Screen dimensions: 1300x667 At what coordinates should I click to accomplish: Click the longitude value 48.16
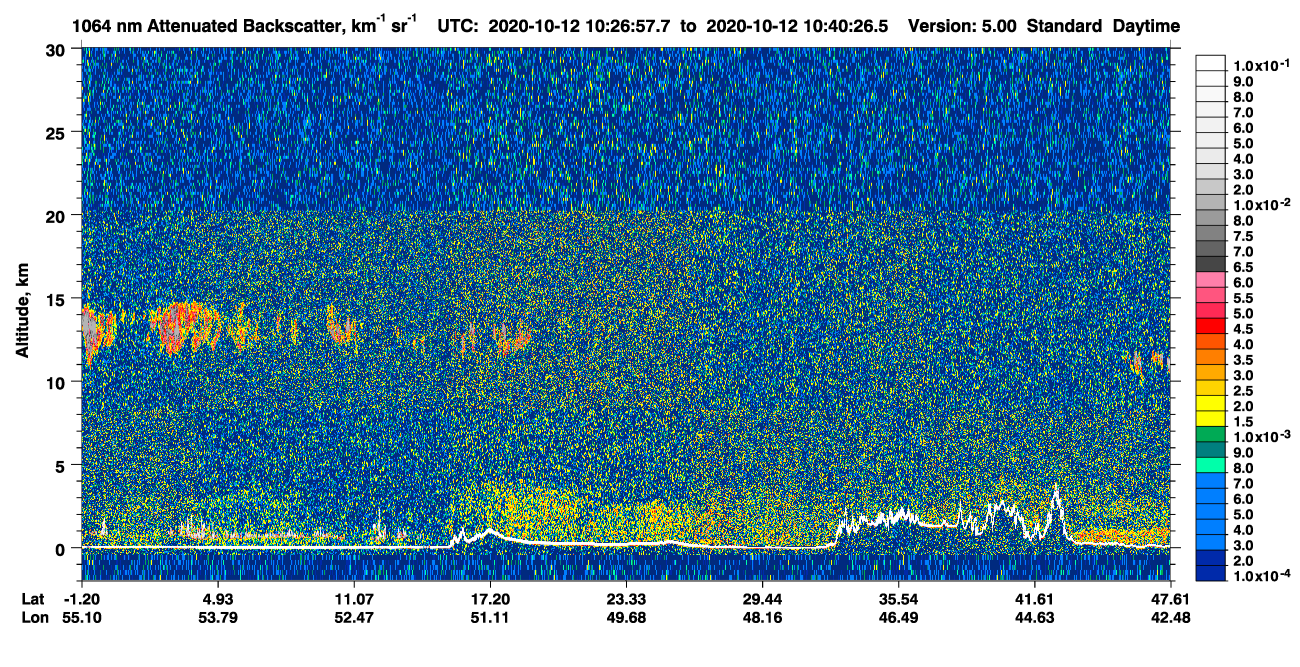(762, 617)
